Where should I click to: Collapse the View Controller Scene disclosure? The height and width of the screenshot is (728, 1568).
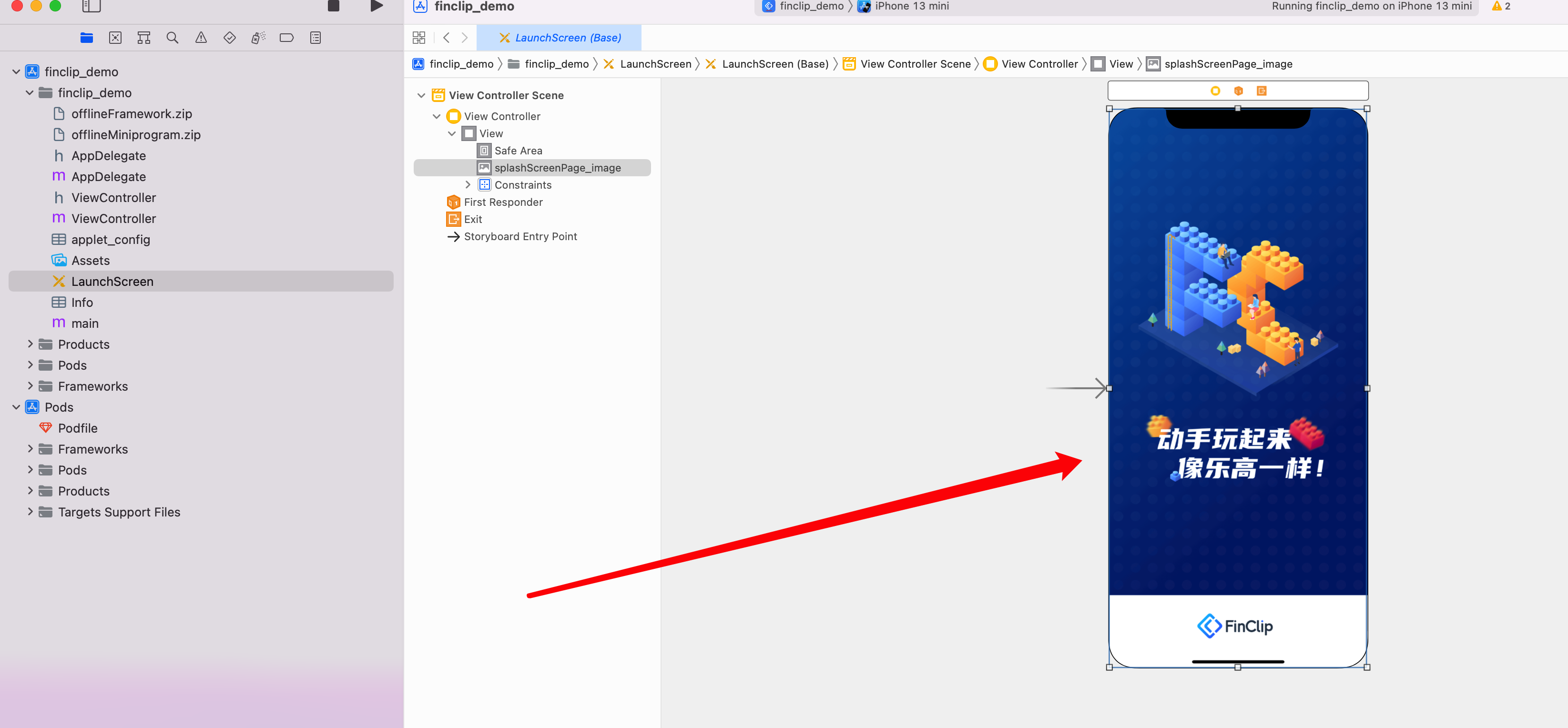[x=421, y=96]
